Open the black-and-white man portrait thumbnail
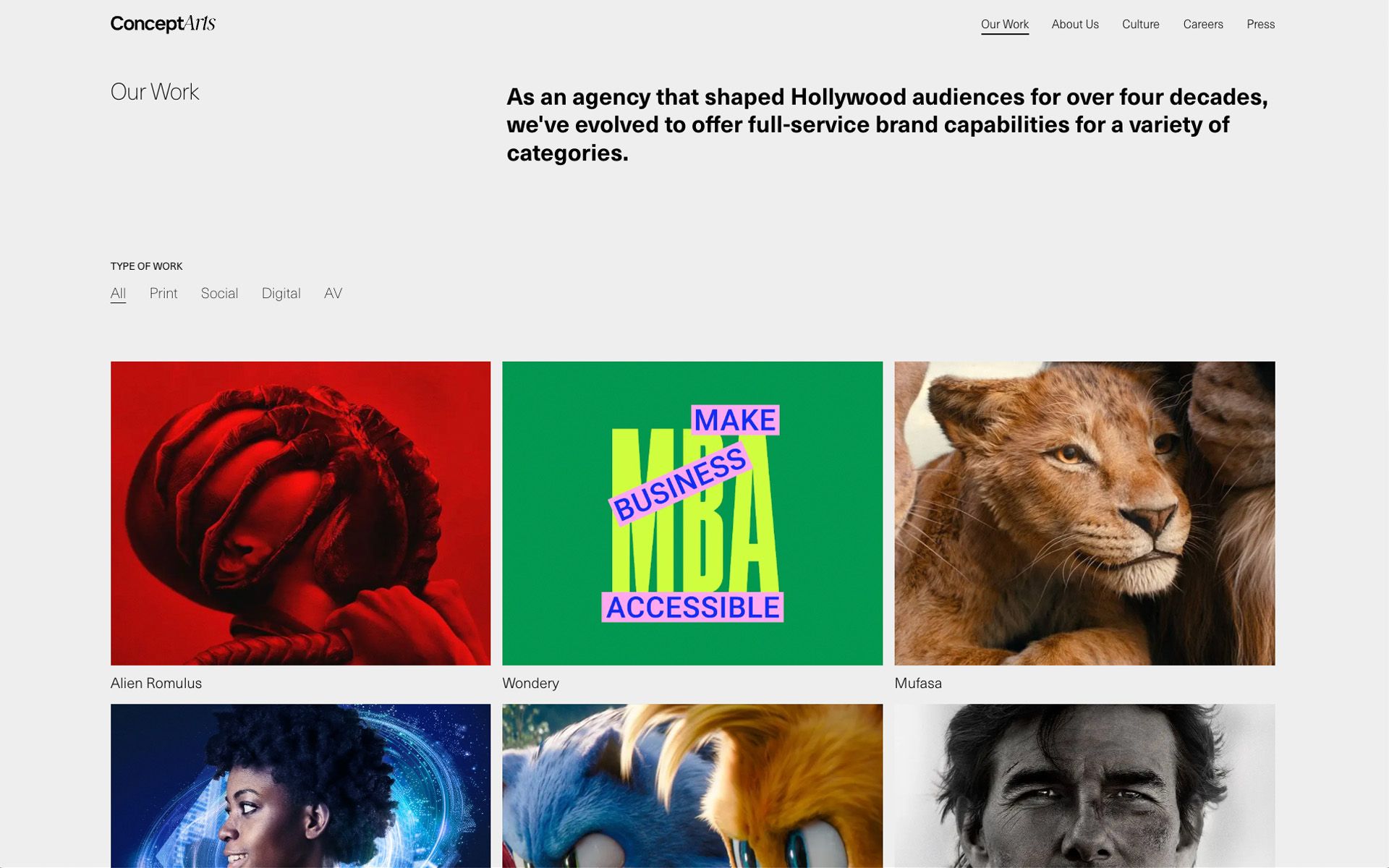Image resolution: width=1389 pixels, height=868 pixels. pos(1084,786)
